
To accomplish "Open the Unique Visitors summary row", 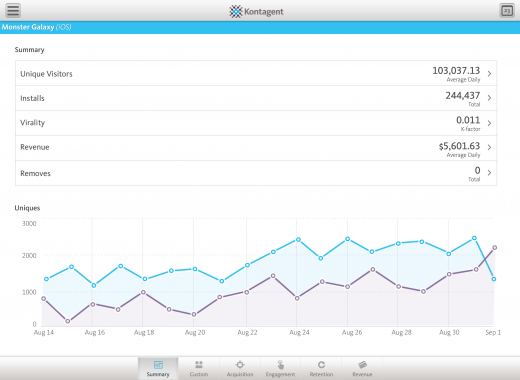I will (x=256, y=73).
